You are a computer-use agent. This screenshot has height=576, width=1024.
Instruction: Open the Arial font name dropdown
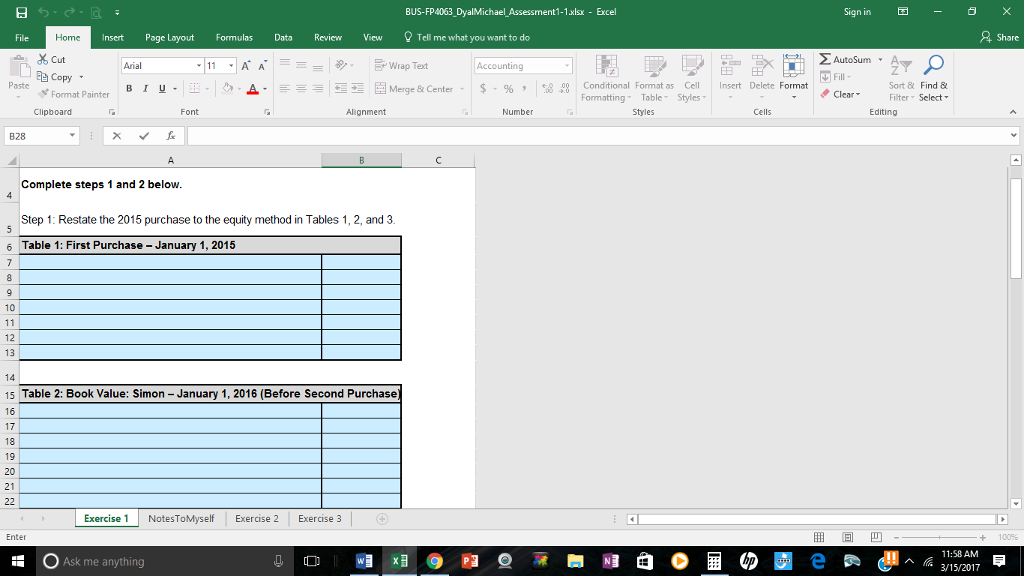point(199,66)
